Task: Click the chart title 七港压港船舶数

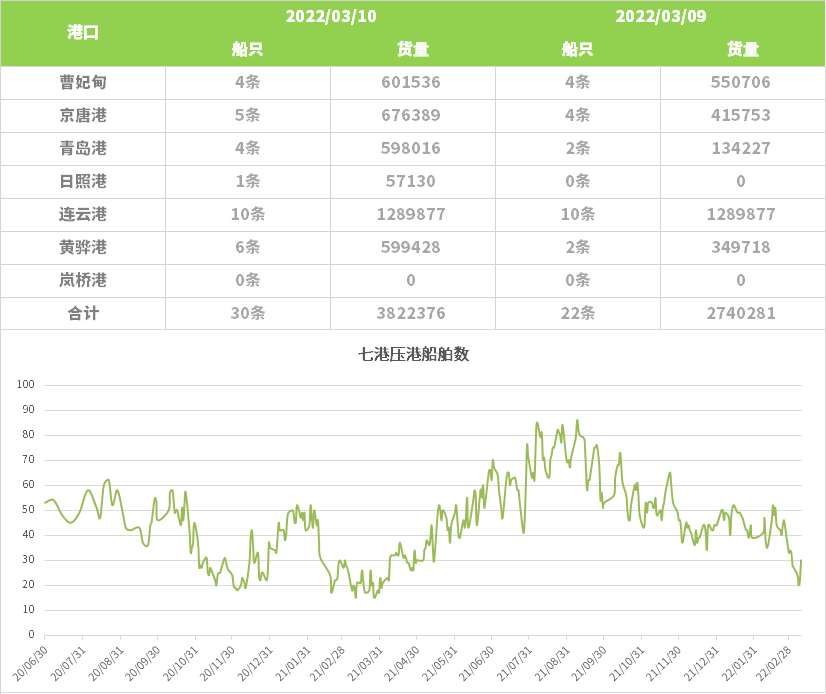Action: (413, 354)
